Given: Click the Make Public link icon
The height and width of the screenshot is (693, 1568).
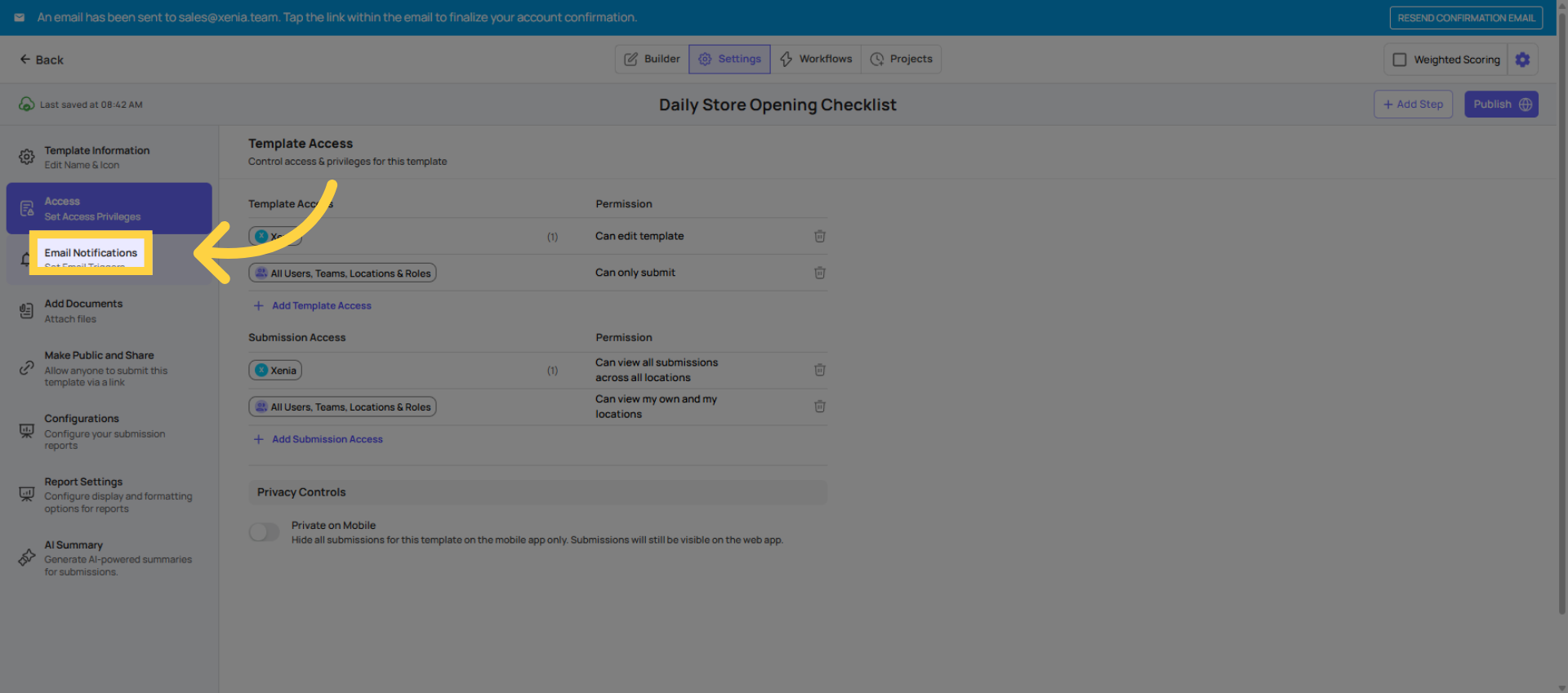Looking at the screenshot, I should coord(27,368).
